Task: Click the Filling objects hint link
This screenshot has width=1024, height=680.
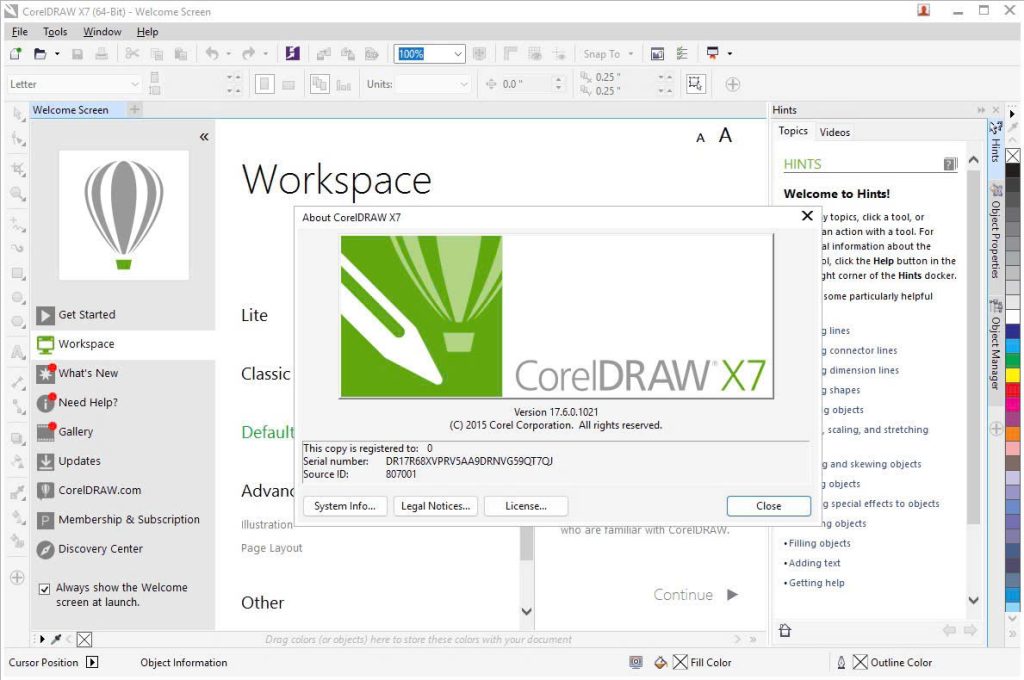Action: tap(820, 544)
